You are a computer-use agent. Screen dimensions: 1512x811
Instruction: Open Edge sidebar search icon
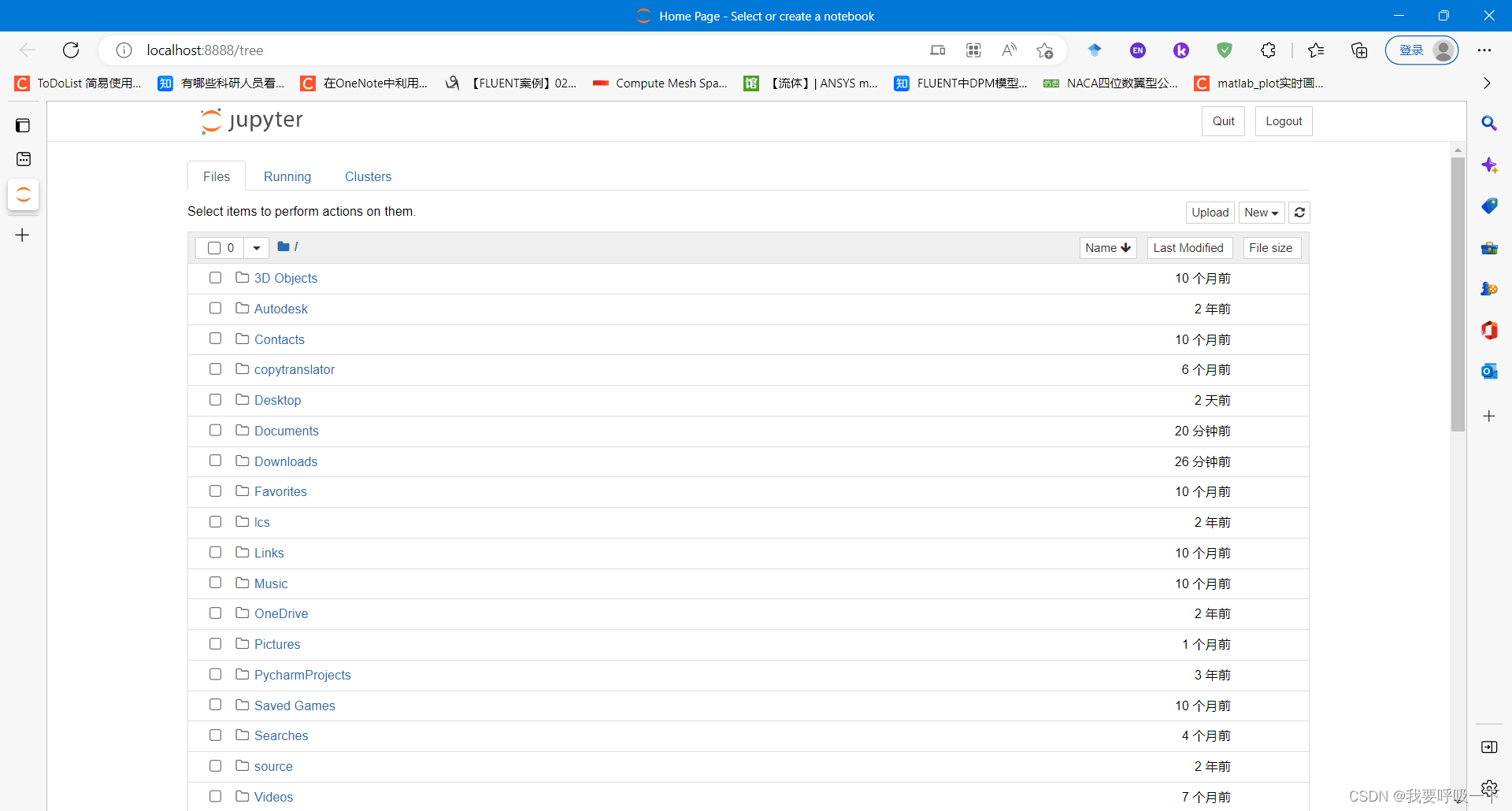coord(1490,124)
